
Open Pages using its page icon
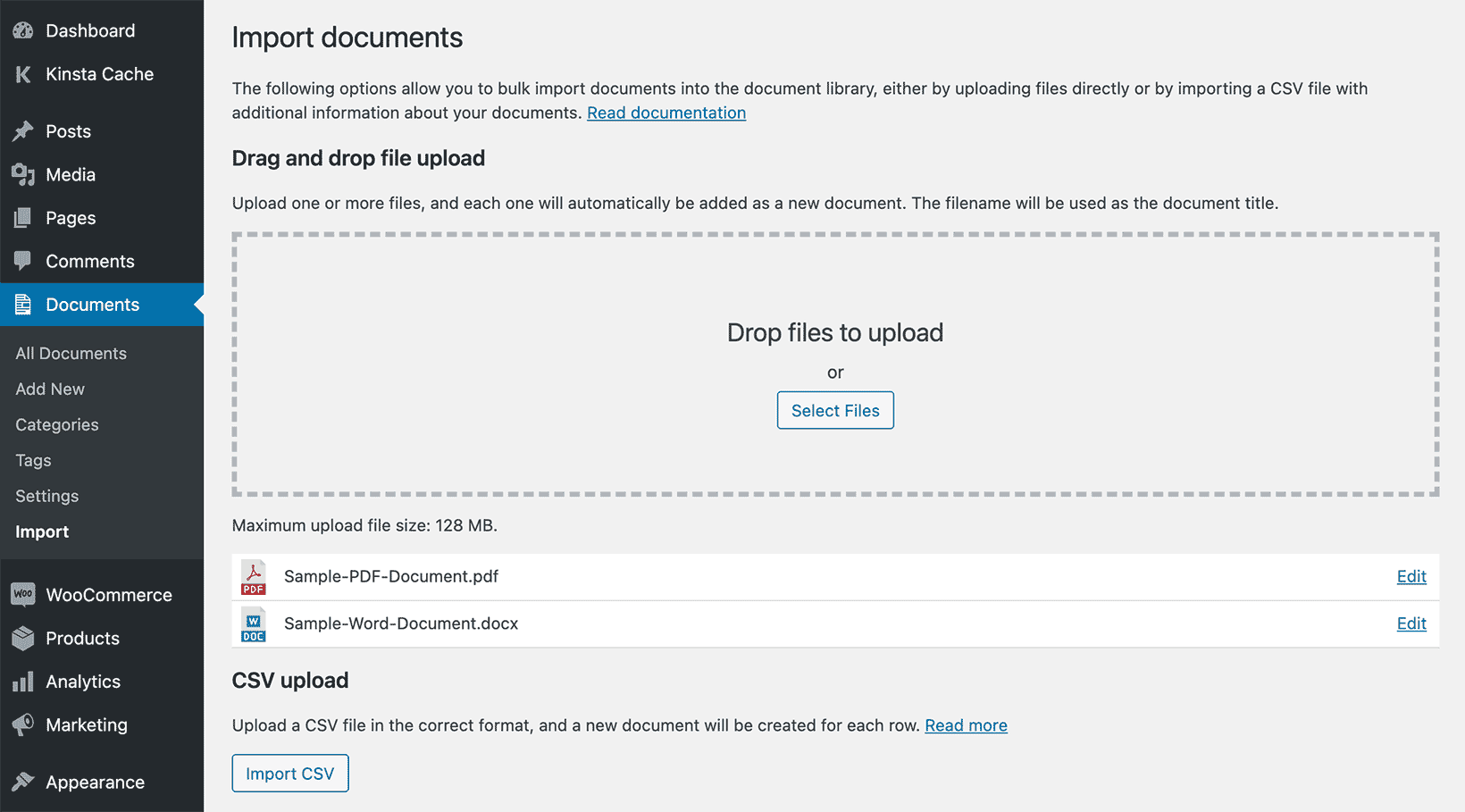(x=23, y=217)
